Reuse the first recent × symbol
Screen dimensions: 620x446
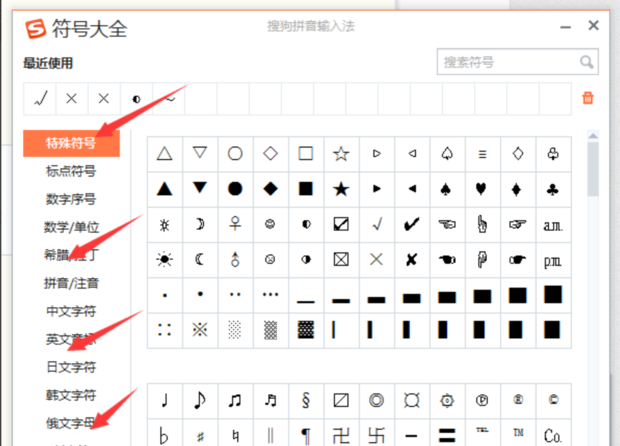pos(72,98)
